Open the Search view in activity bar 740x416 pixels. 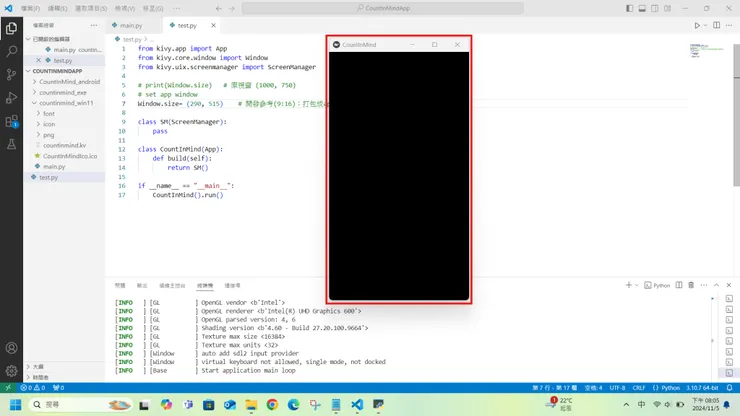(x=11, y=50)
